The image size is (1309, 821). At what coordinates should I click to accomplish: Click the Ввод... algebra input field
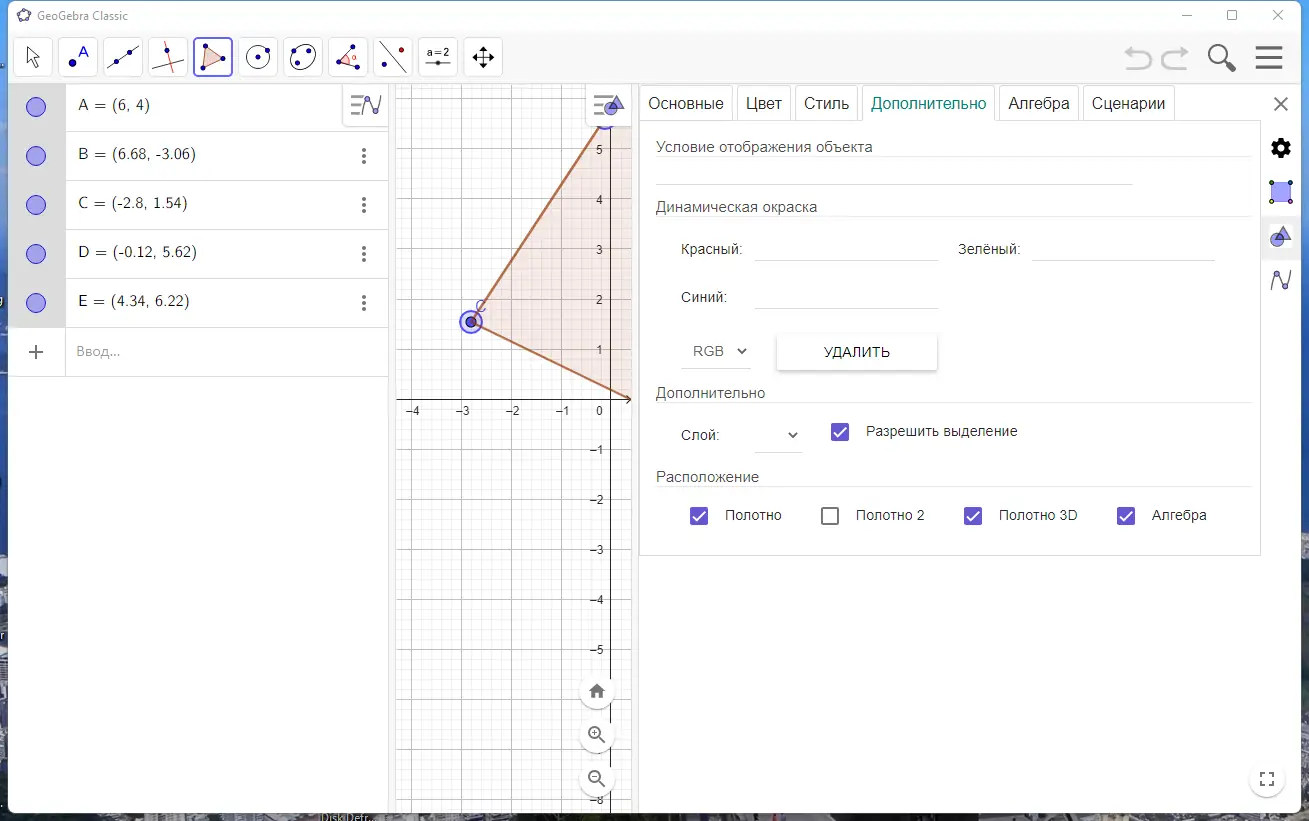(x=227, y=352)
